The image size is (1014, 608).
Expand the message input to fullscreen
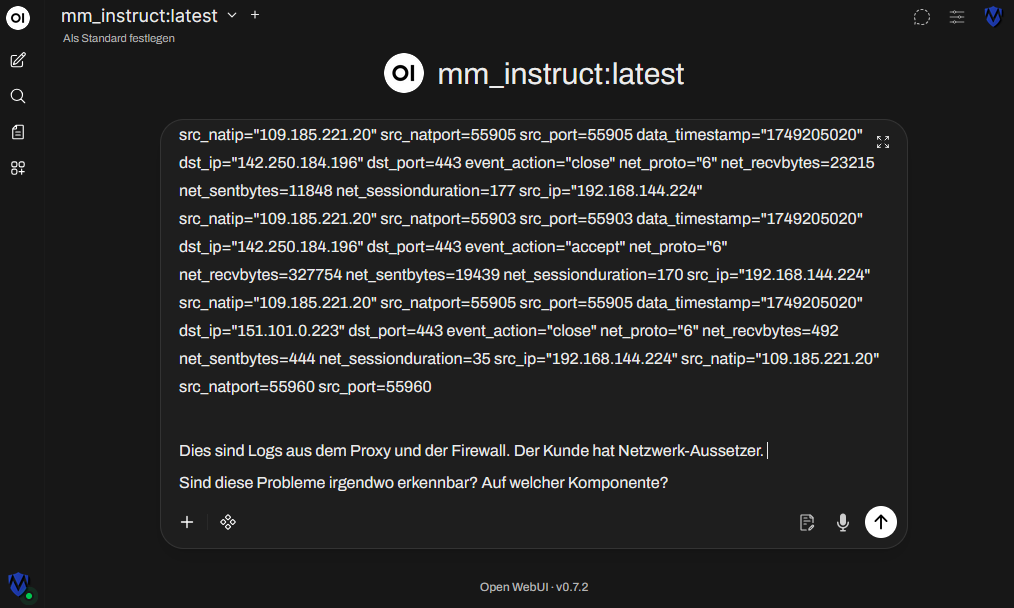(883, 142)
